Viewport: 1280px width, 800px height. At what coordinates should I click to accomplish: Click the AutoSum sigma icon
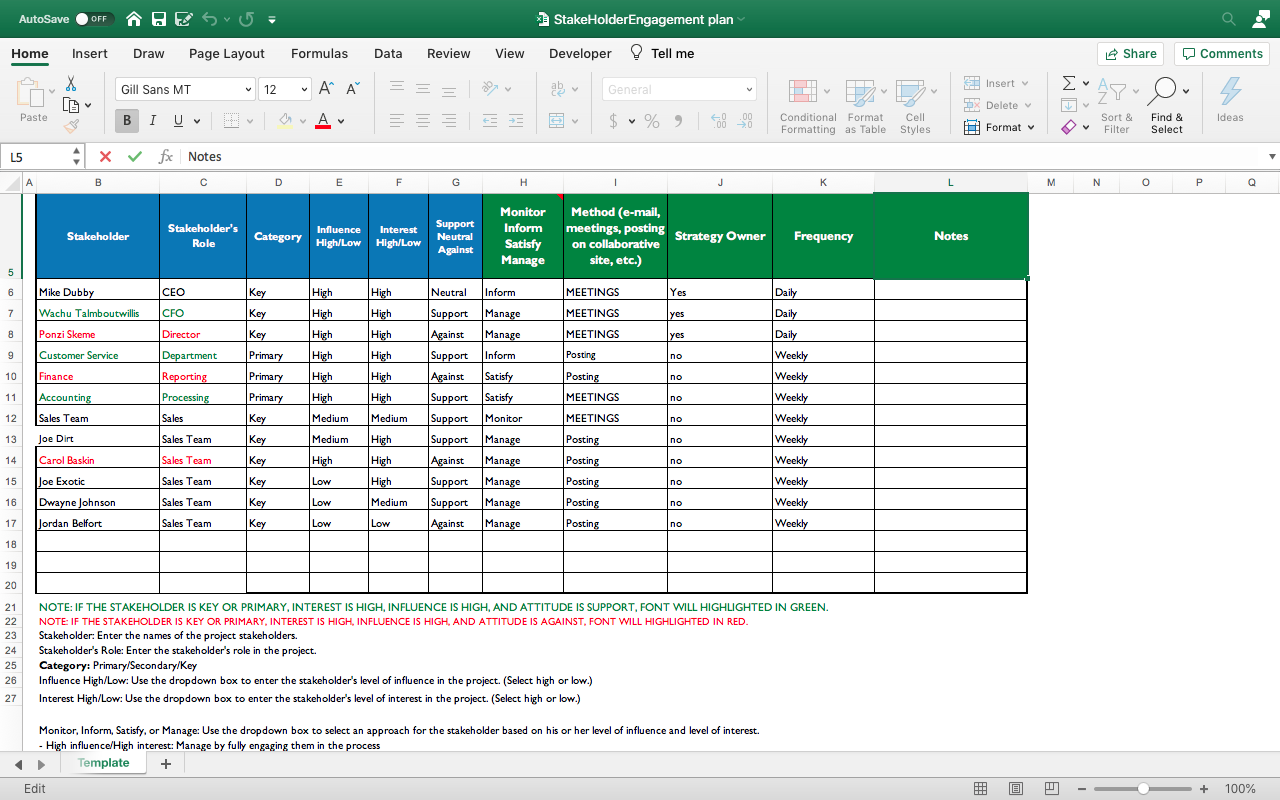click(x=1068, y=82)
